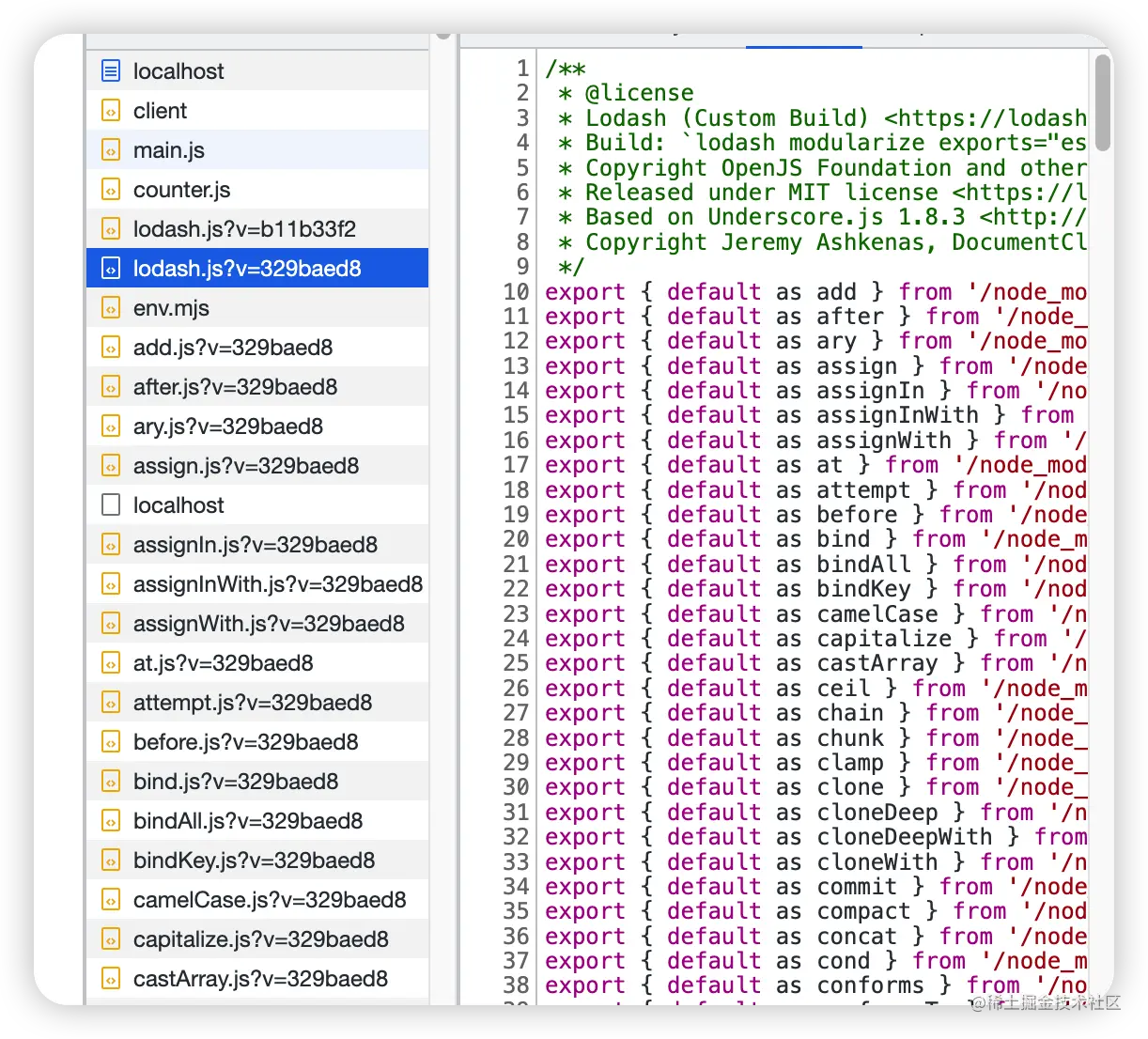1148x1039 pixels.
Task: Click line number 10 in the gutter
Action: pos(516,292)
